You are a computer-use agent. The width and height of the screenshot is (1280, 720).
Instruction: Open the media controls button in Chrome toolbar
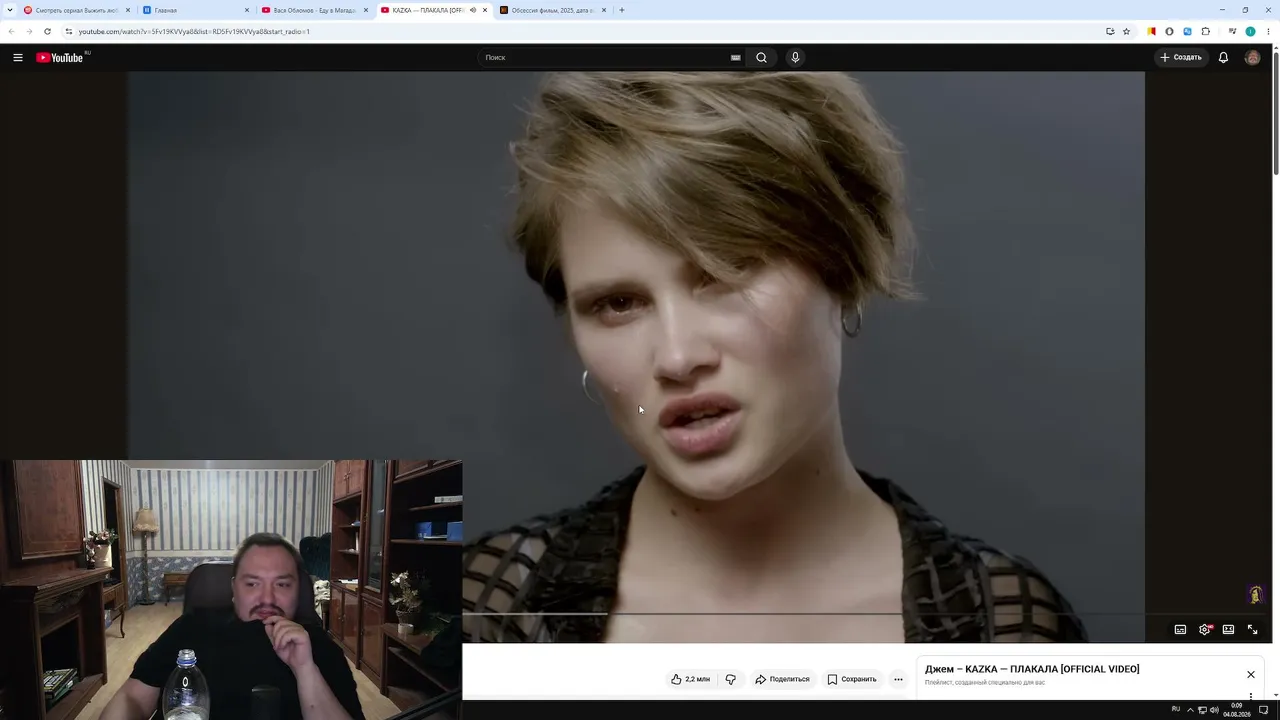coord(1232,31)
